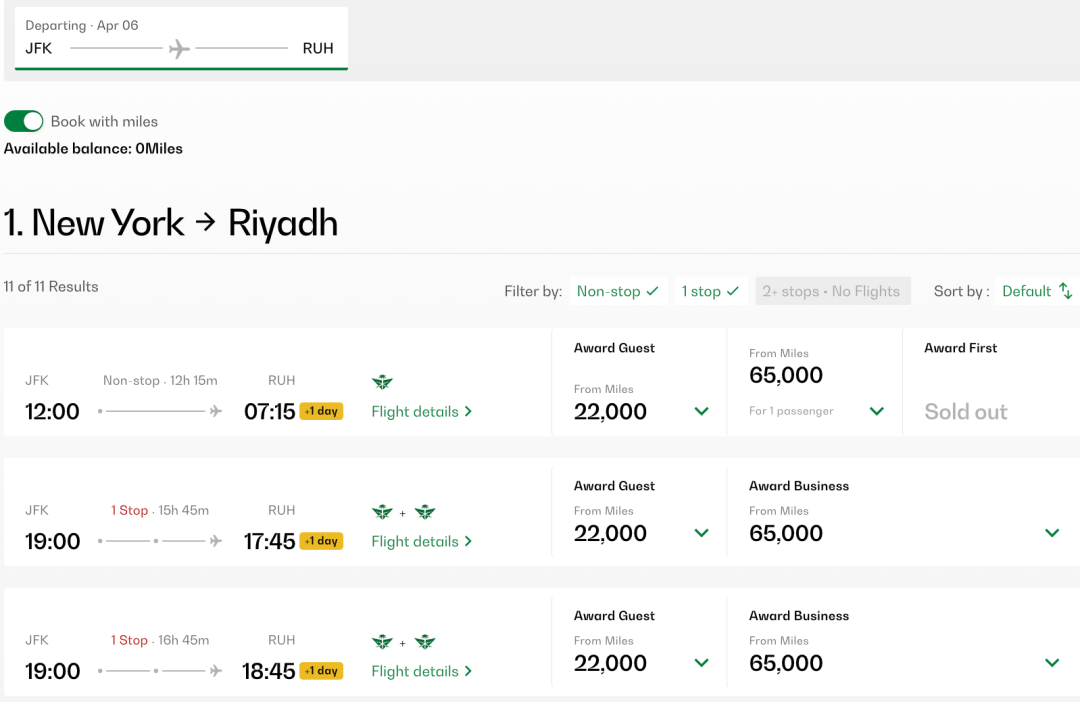Click second airline logo on 15h 45m flight
Screen dimensions: 1080x702
click(x=425, y=512)
